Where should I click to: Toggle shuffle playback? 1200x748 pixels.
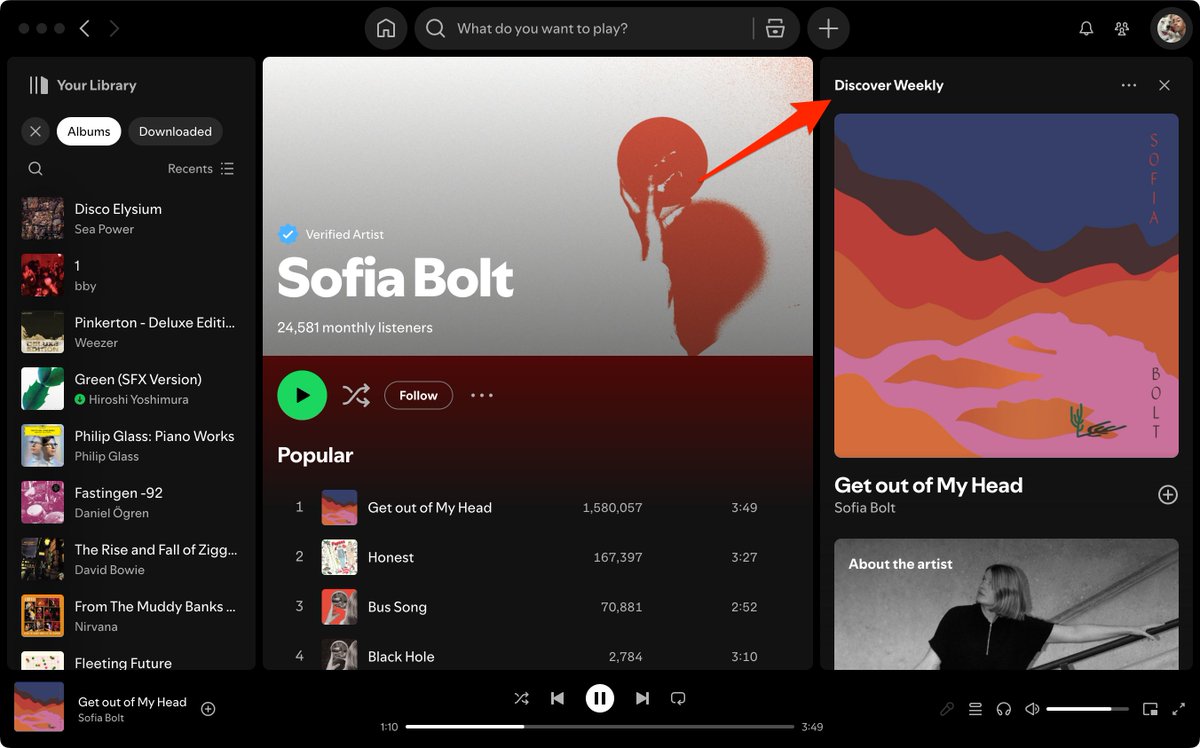click(x=521, y=697)
